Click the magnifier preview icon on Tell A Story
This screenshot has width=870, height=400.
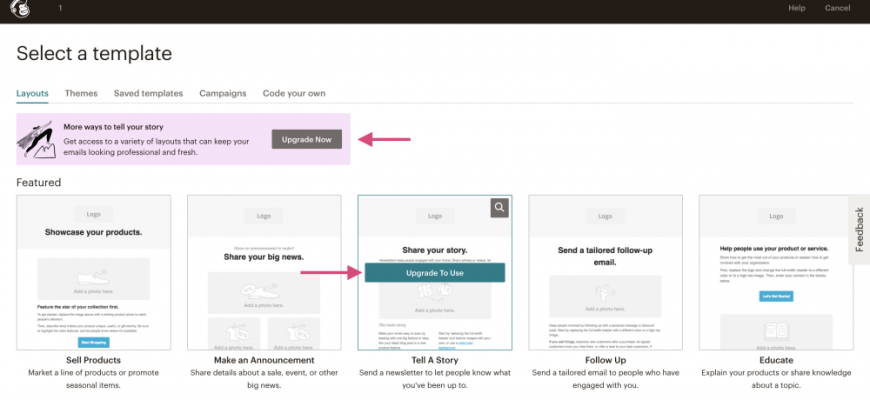click(x=501, y=207)
